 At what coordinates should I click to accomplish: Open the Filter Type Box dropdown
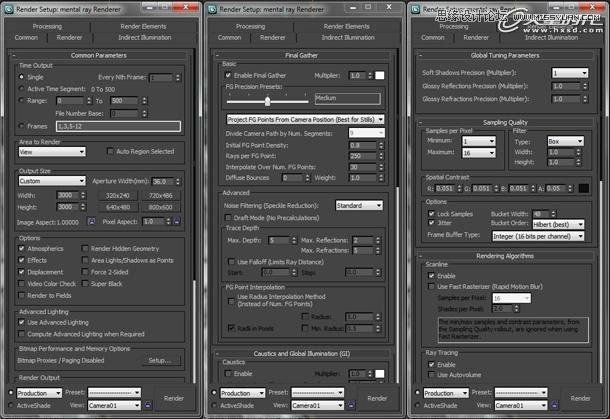pyautogui.click(x=566, y=142)
